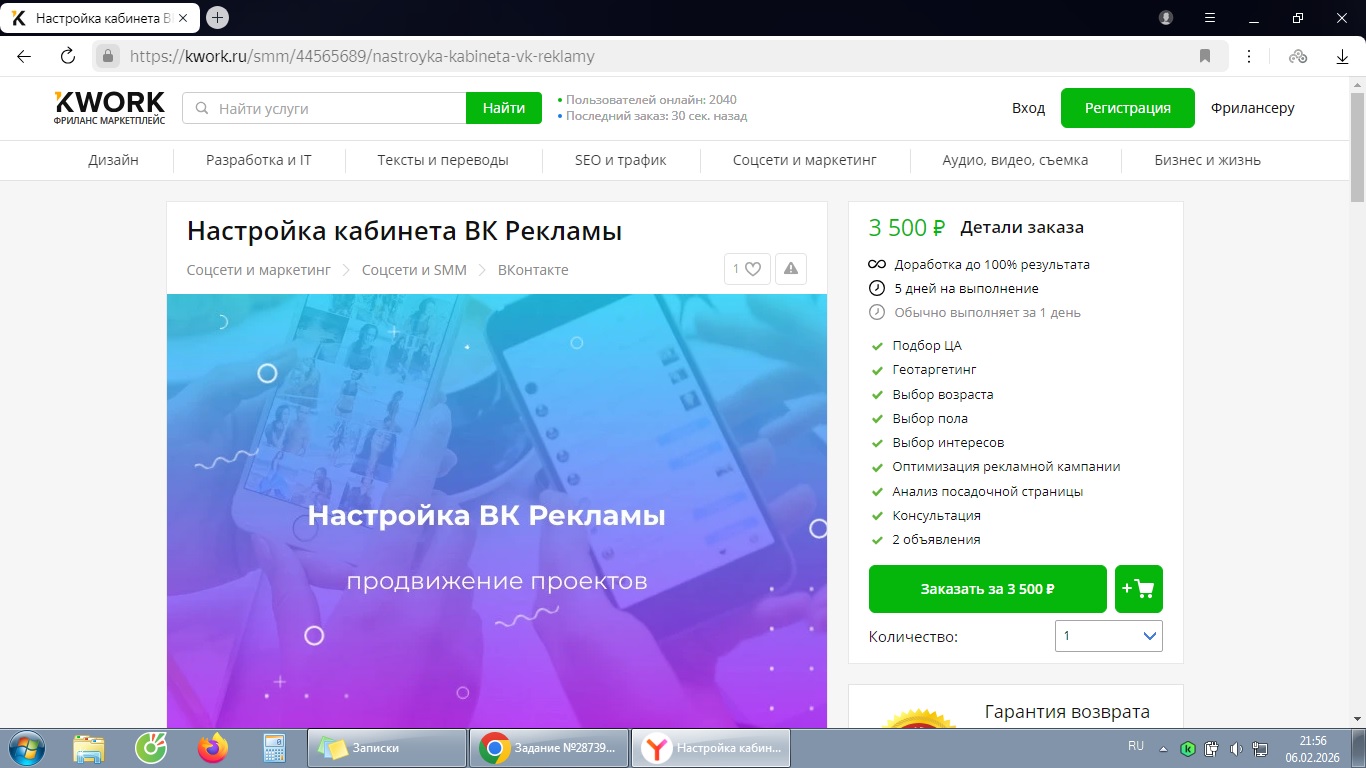Select the Настройка кабинета browser tab
The width and height of the screenshot is (1366, 768).
tap(100, 18)
